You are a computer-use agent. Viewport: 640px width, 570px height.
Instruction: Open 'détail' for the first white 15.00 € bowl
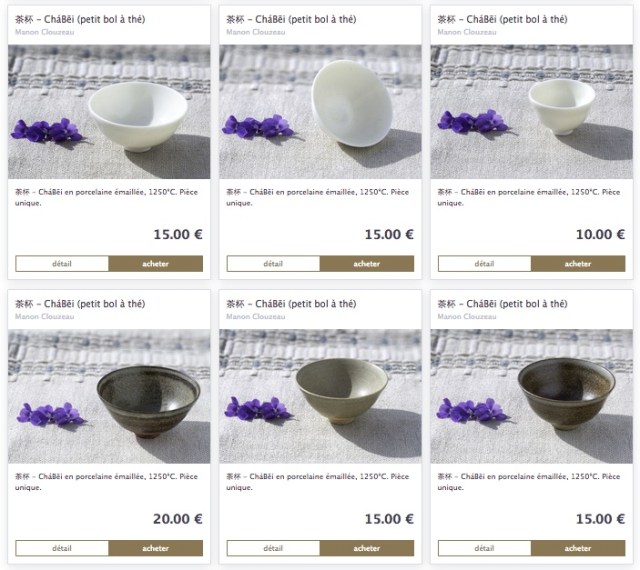click(62, 264)
